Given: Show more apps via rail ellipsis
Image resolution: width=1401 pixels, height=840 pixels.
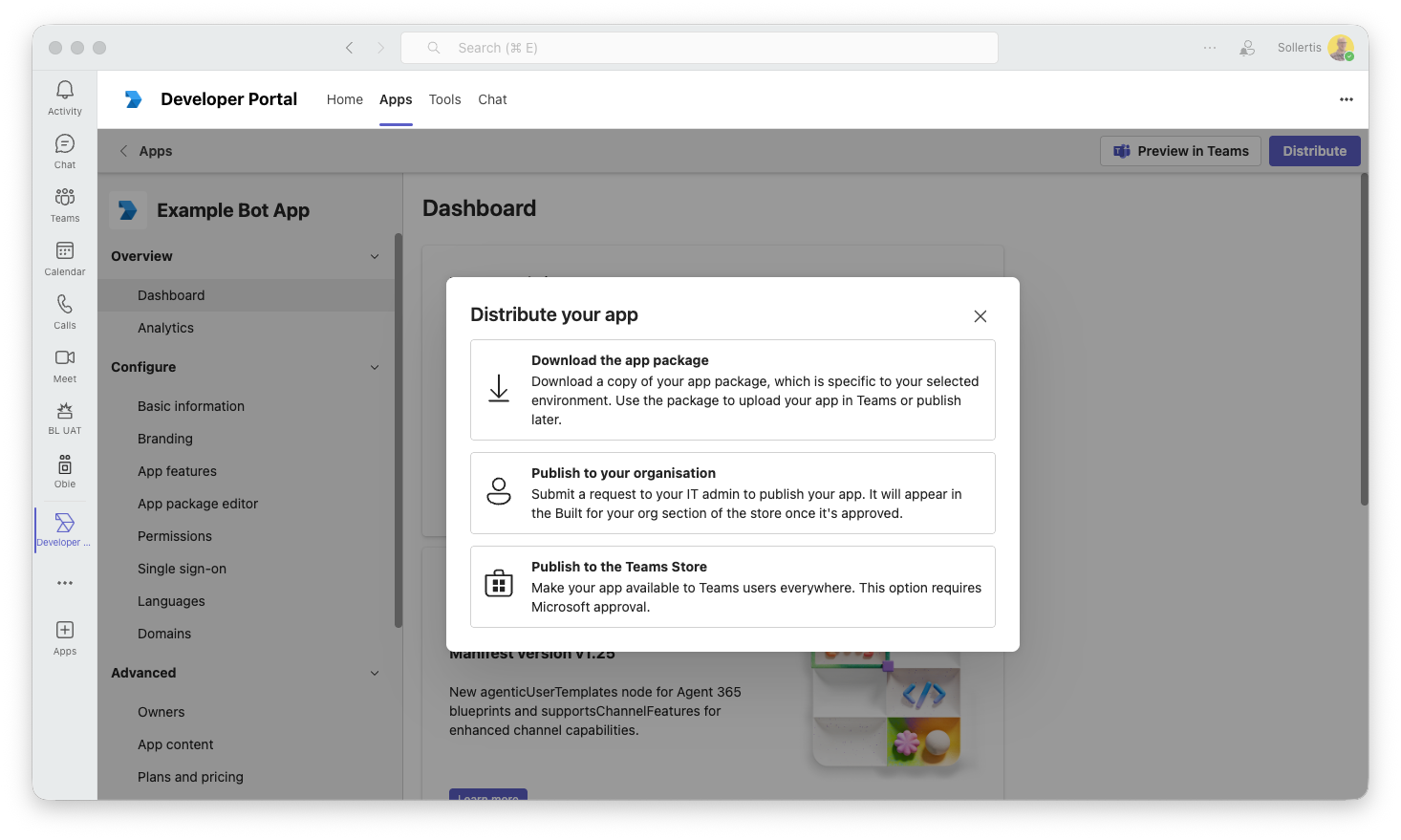Looking at the screenshot, I should (x=65, y=583).
